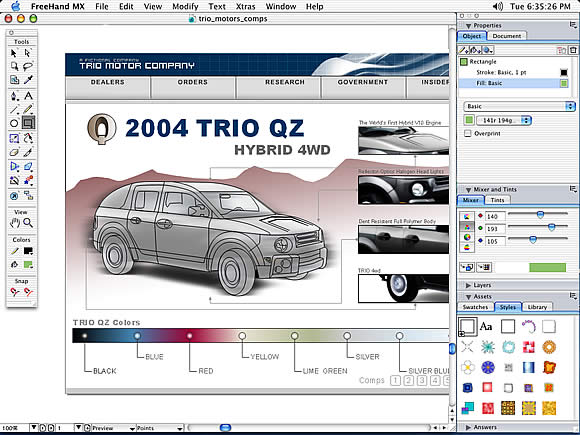The height and width of the screenshot is (435, 580).
Task: Select the Eyedropper tool
Action: (28, 80)
